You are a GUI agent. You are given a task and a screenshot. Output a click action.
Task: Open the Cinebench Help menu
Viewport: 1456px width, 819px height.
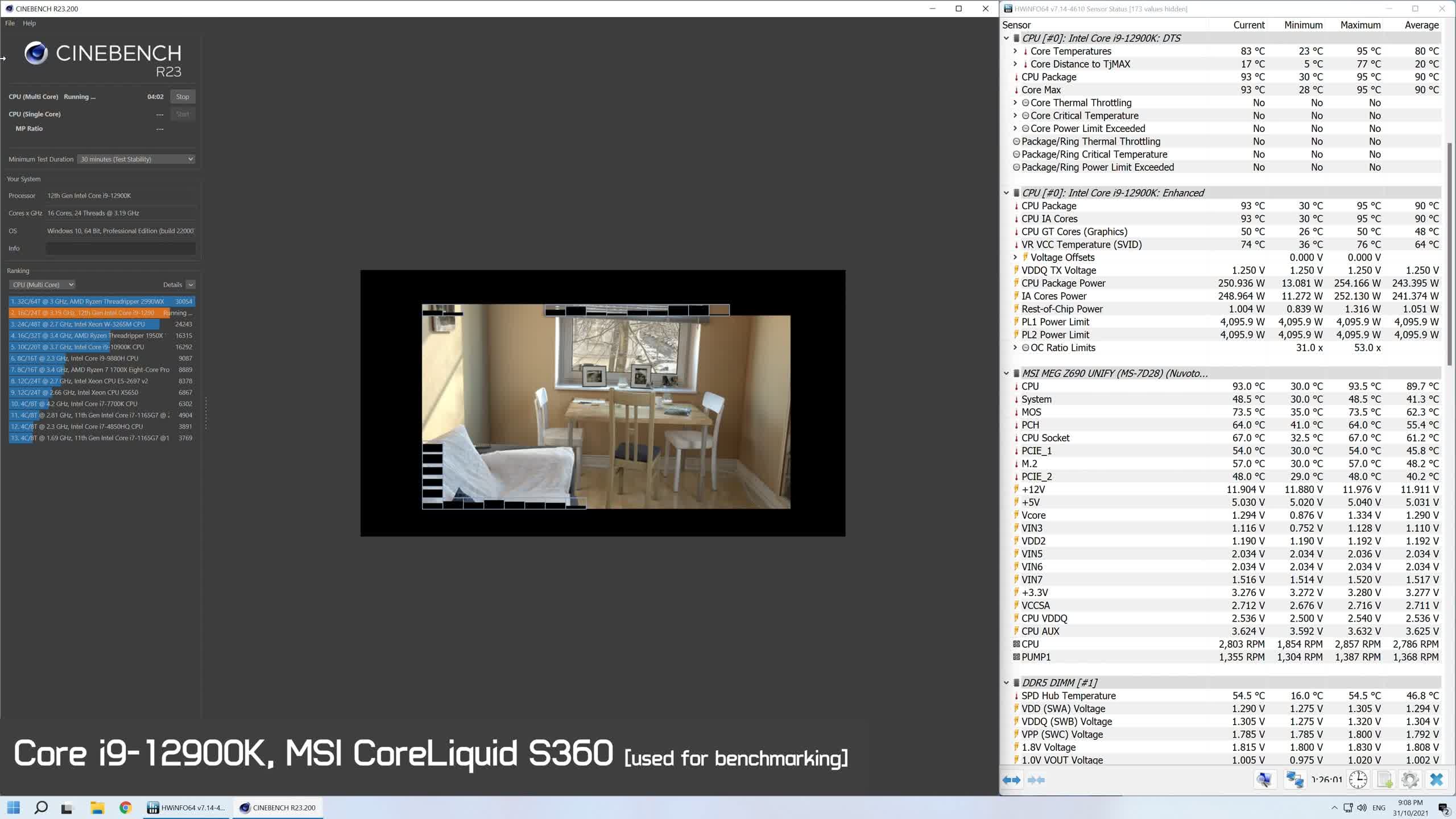(x=29, y=23)
